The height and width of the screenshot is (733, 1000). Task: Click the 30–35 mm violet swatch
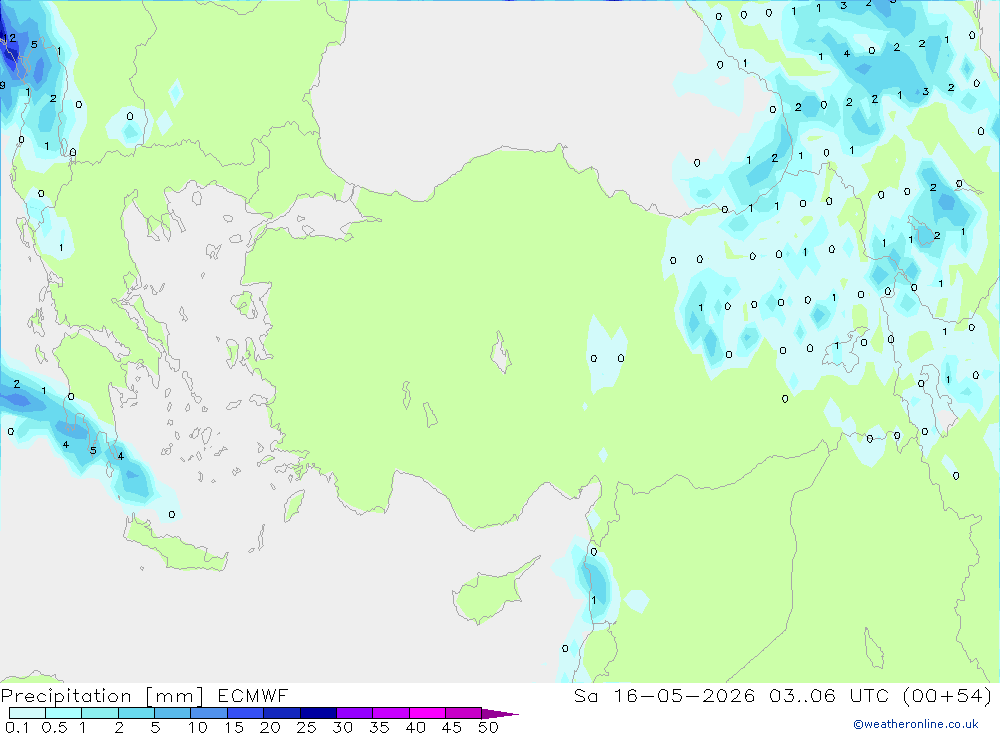(355, 713)
